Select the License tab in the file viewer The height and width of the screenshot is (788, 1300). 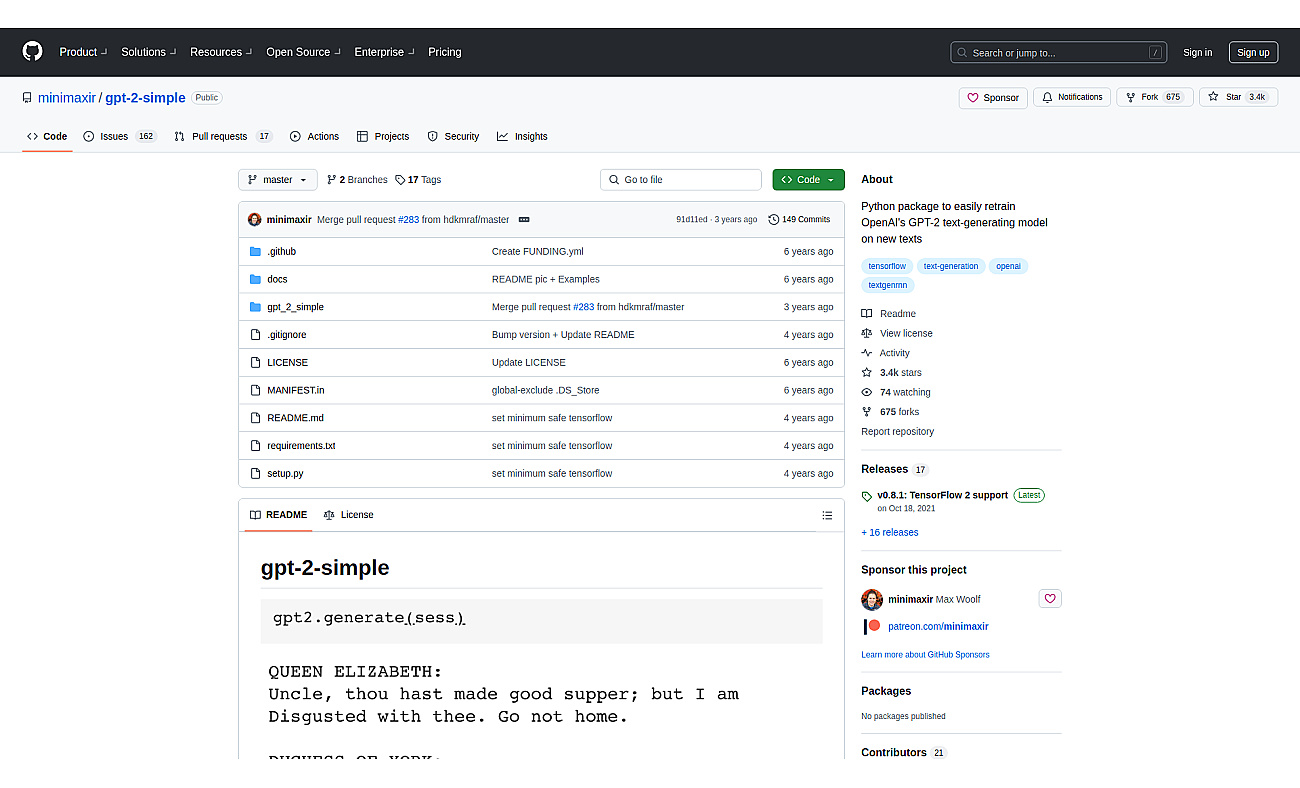(x=348, y=515)
